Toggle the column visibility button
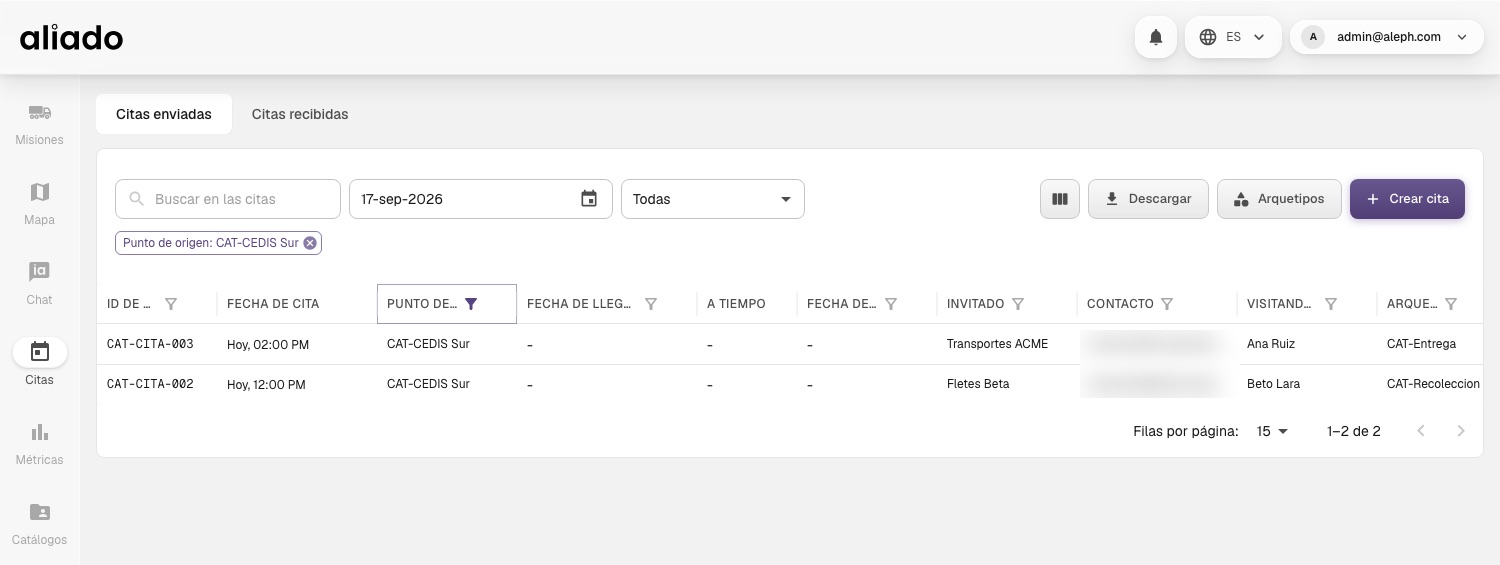The height and width of the screenshot is (565, 1500). point(1060,199)
